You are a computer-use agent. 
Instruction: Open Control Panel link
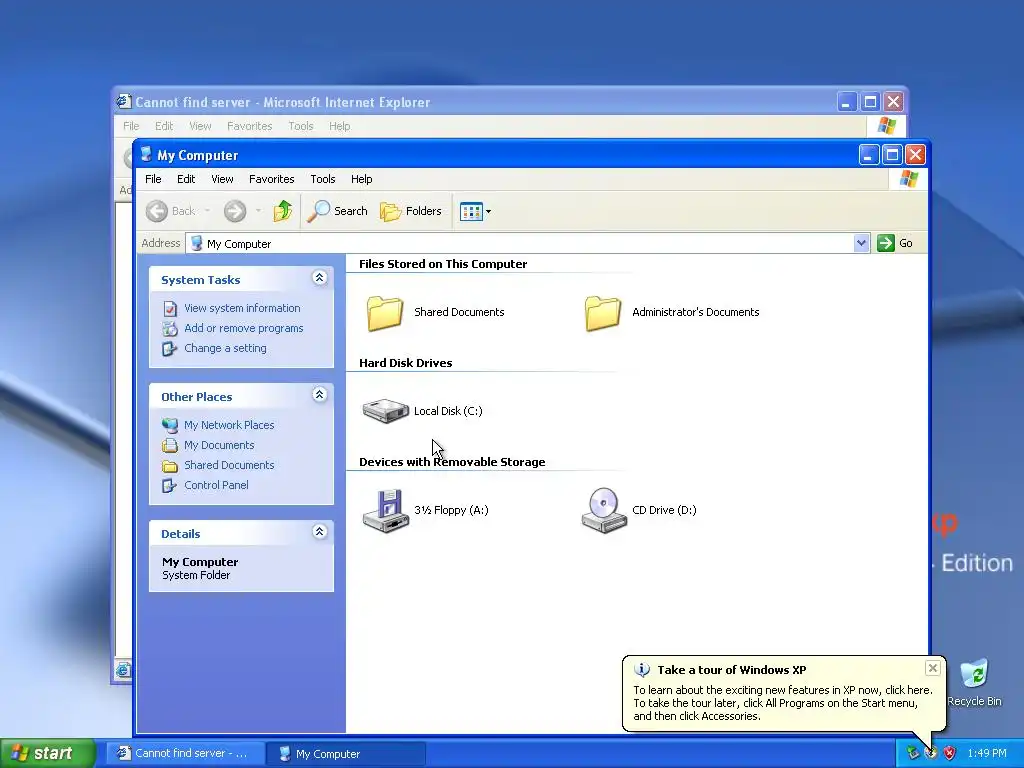click(x=216, y=485)
